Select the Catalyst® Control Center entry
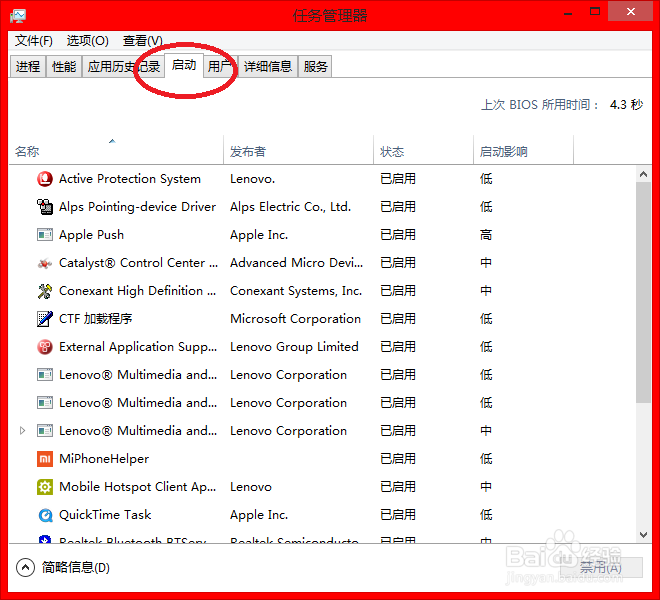Image resolution: width=660 pixels, height=600 pixels. tap(138, 263)
